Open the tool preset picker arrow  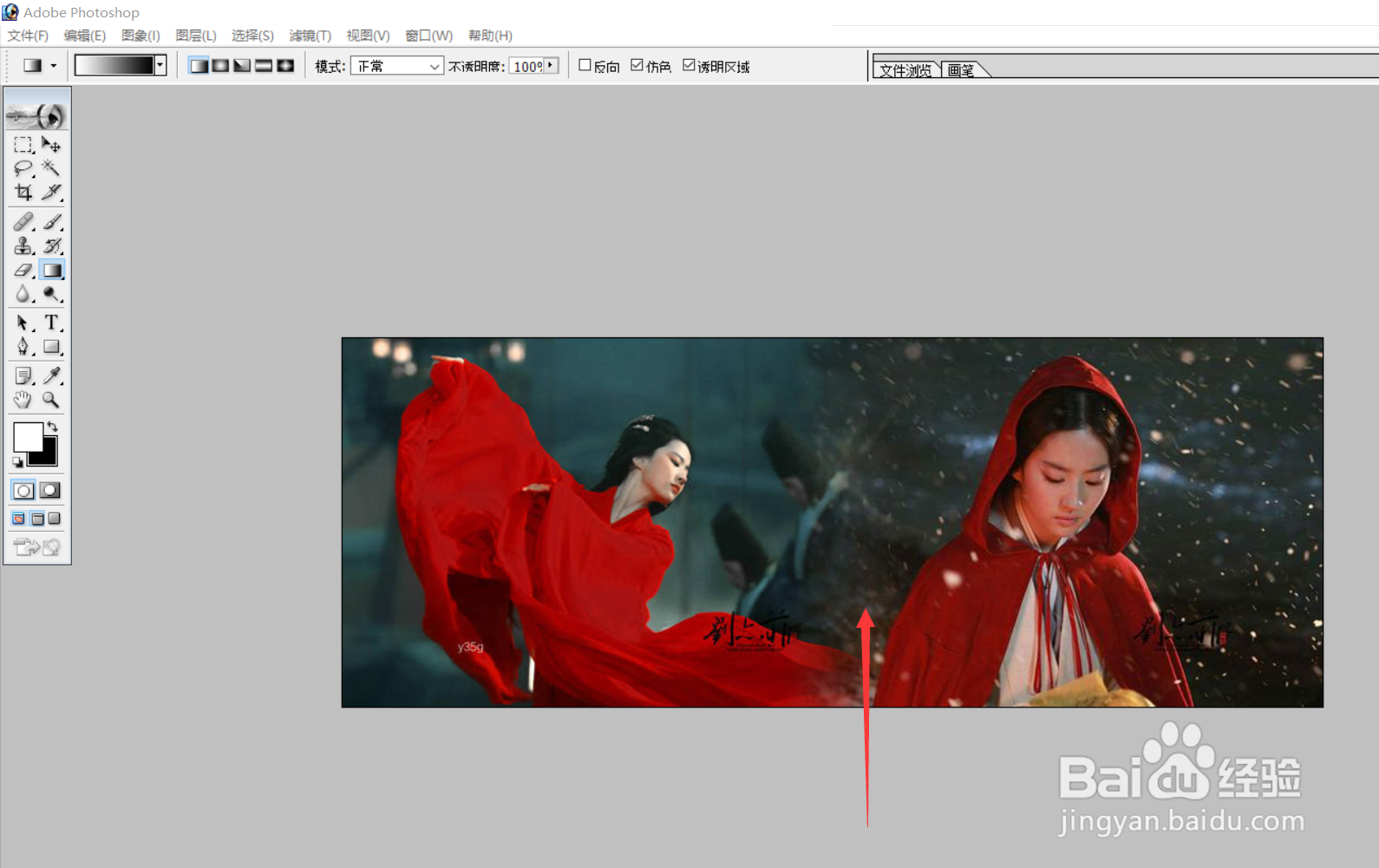pyautogui.click(x=54, y=66)
